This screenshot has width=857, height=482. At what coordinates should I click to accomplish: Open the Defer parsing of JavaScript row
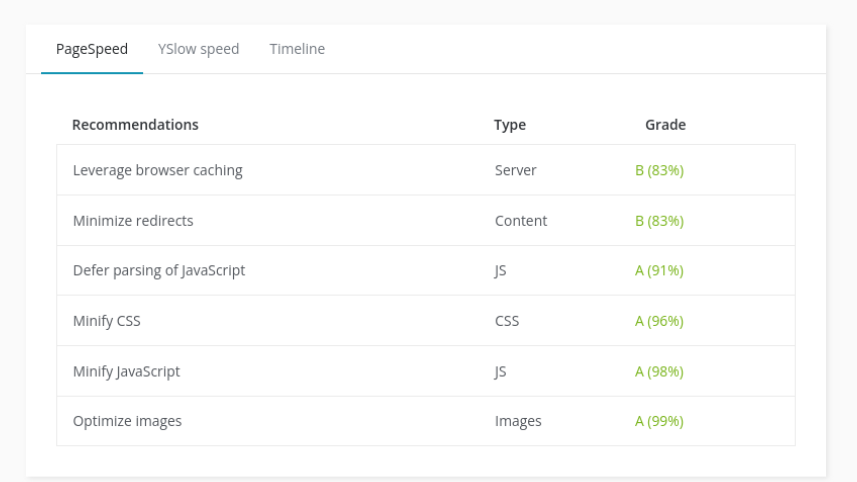click(x=159, y=270)
